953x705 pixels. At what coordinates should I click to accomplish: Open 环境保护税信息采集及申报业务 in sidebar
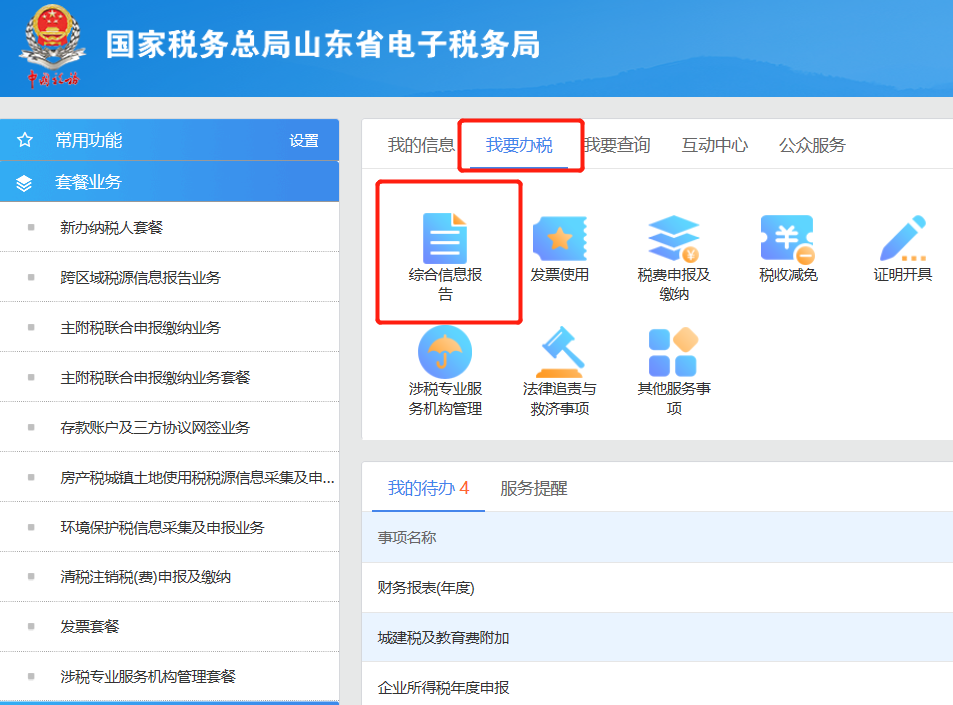click(x=170, y=527)
